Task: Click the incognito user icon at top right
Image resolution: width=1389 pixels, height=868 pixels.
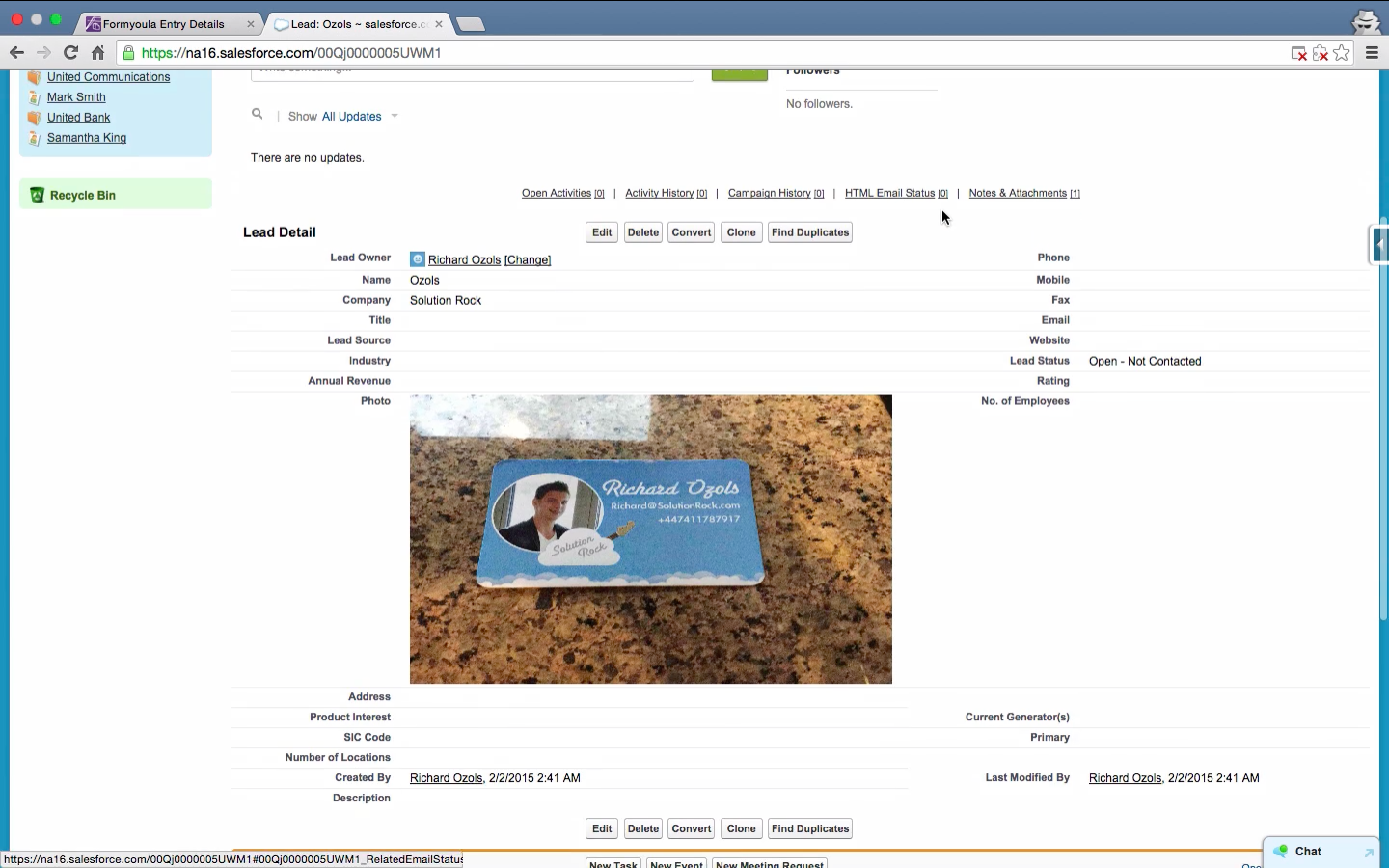Action: 1367,20
